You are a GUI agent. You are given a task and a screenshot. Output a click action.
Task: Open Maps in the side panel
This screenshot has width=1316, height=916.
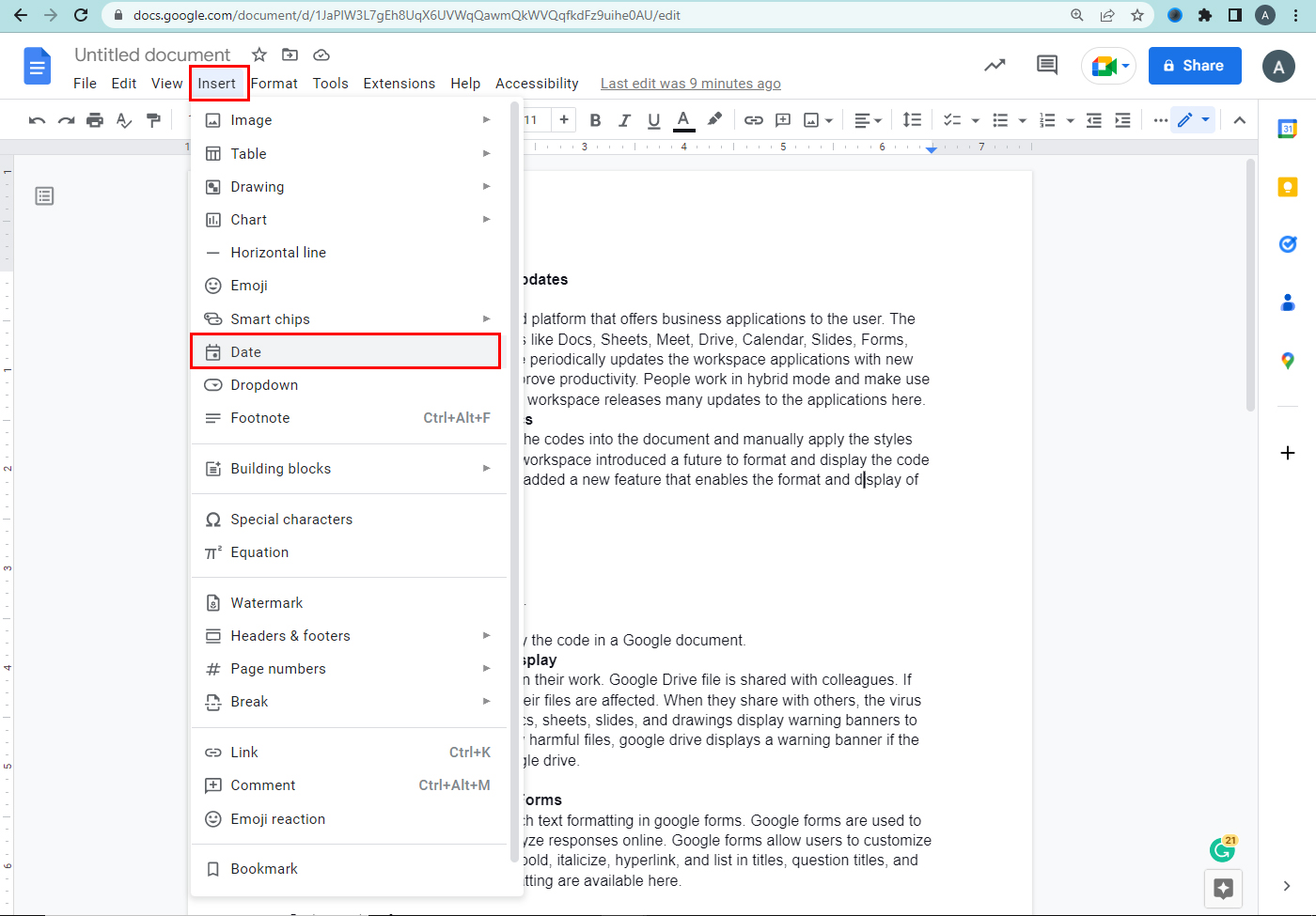tap(1288, 361)
